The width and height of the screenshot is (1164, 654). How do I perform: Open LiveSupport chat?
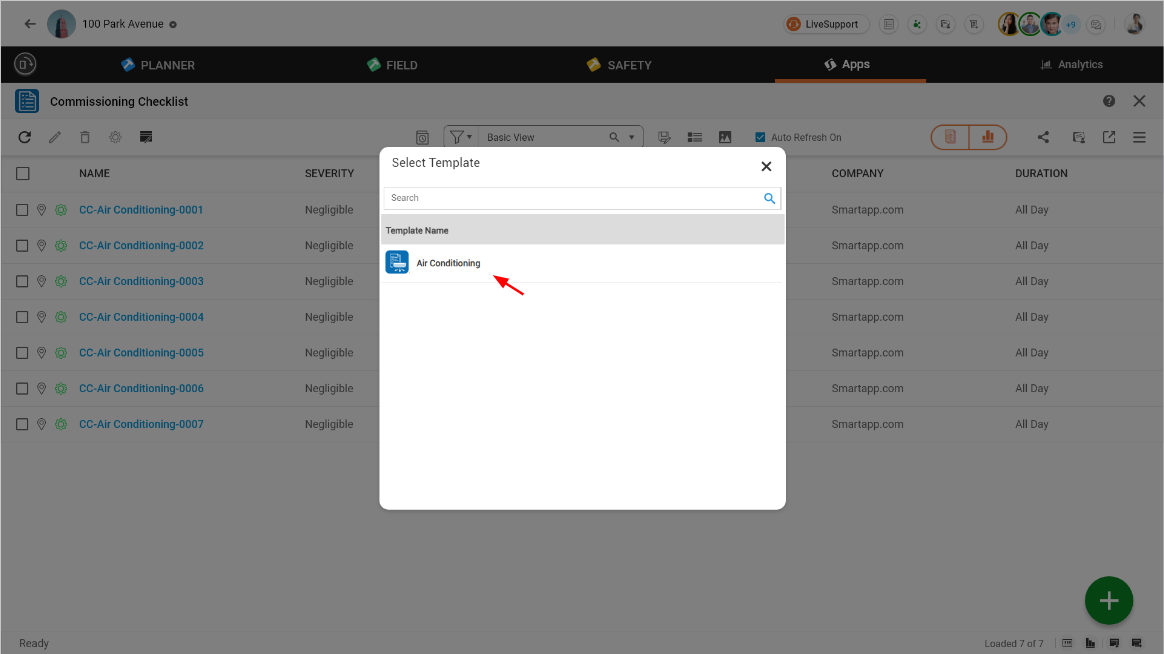click(x=826, y=24)
